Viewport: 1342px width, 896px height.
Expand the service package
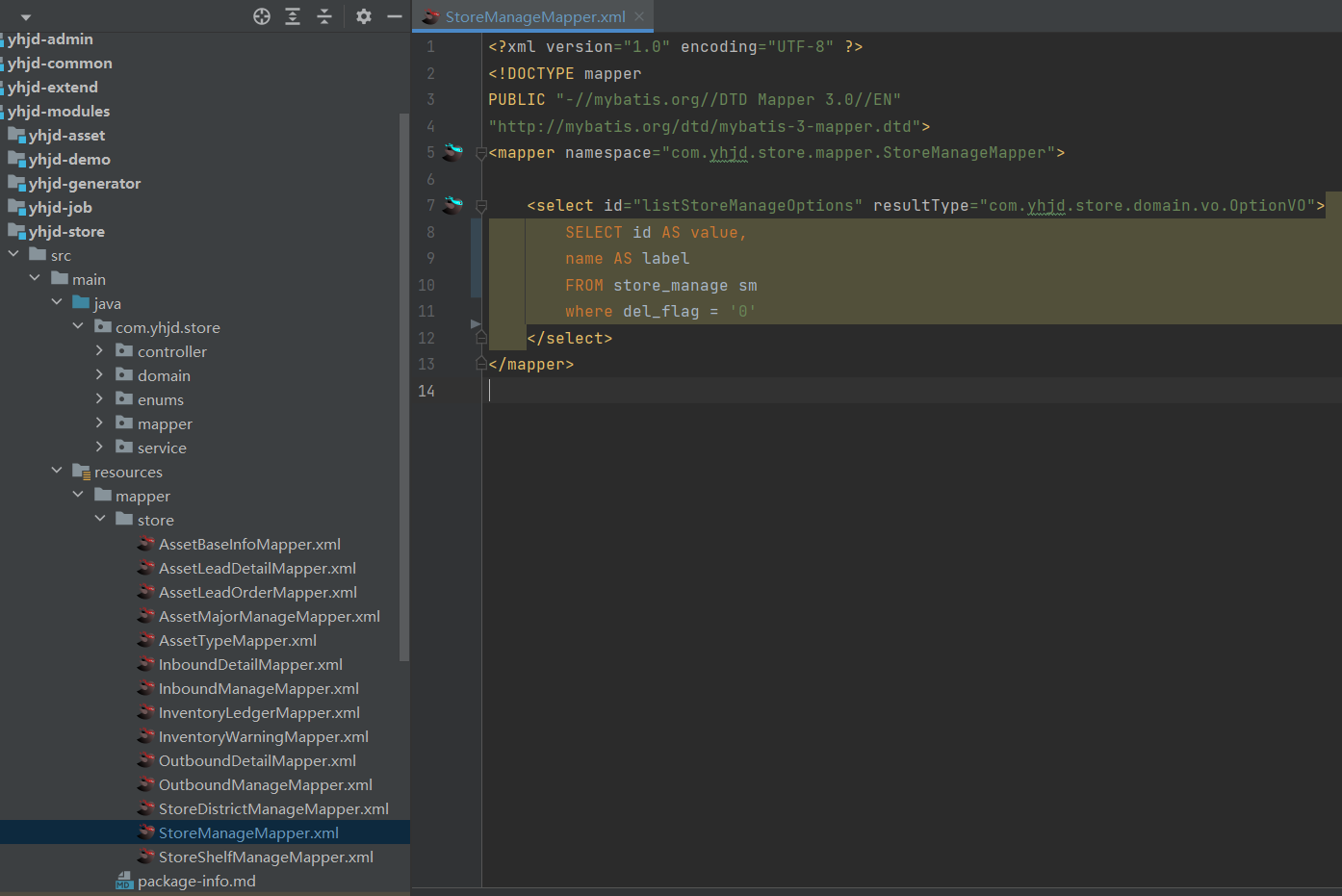pos(99,447)
